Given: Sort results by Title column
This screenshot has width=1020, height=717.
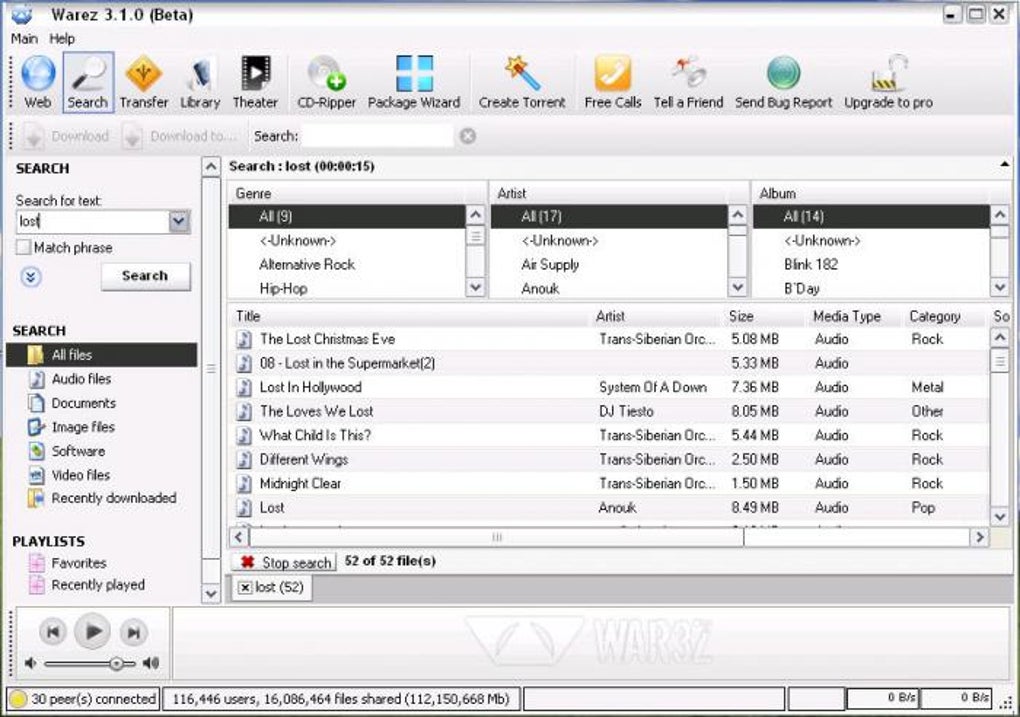Looking at the screenshot, I should pos(409,316).
